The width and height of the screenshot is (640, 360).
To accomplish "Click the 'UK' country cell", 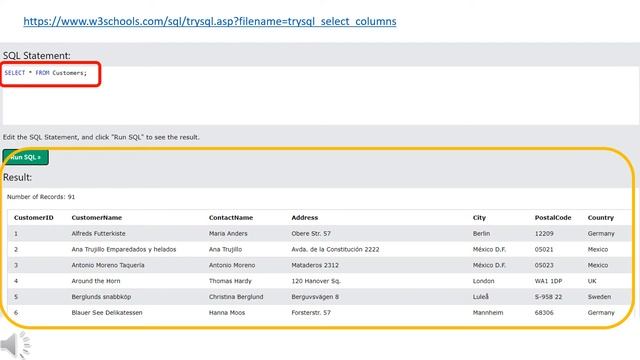I will [x=592, y=281].
